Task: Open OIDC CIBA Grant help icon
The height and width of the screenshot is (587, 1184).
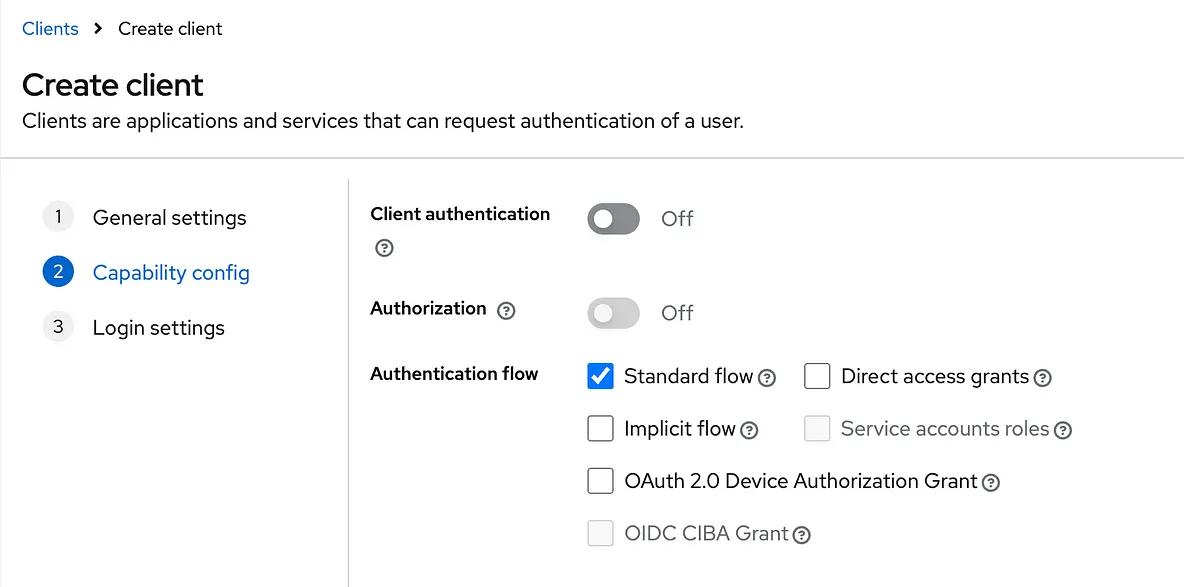Action: [x=803, y=536]
